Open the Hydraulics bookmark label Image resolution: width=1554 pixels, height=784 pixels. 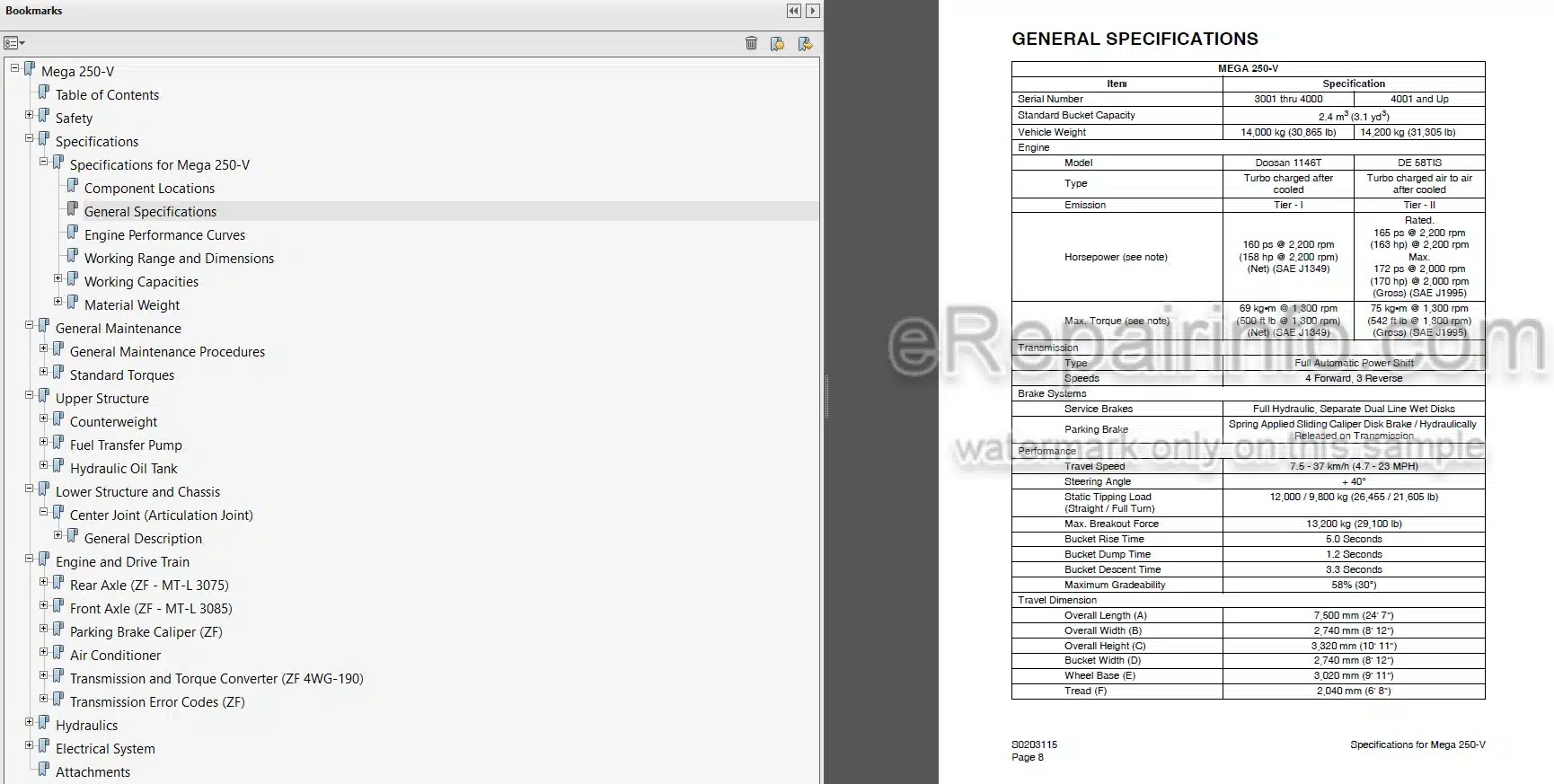(x=86, y=726)
